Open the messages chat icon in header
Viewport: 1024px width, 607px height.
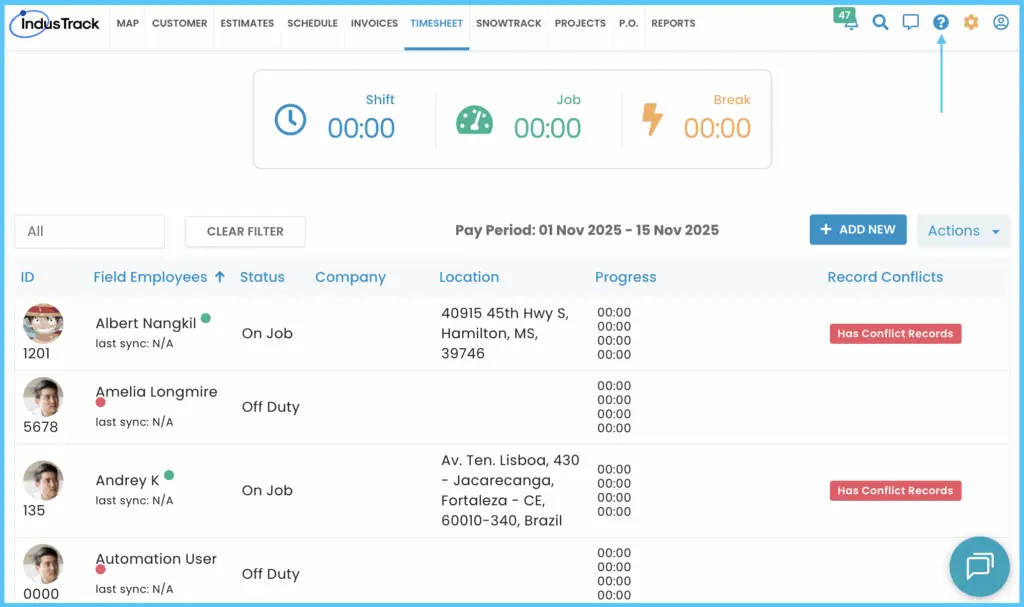[x=910, y=23]
